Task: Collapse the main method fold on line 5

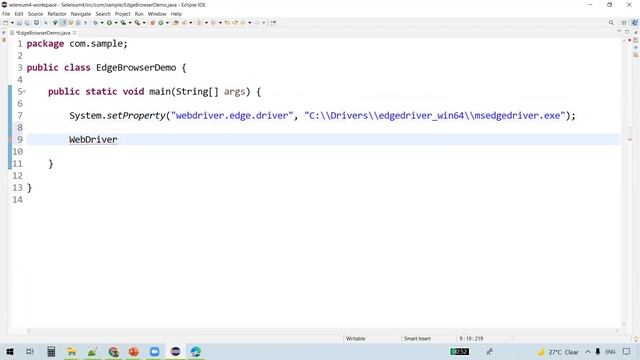Action: [24, 91]
